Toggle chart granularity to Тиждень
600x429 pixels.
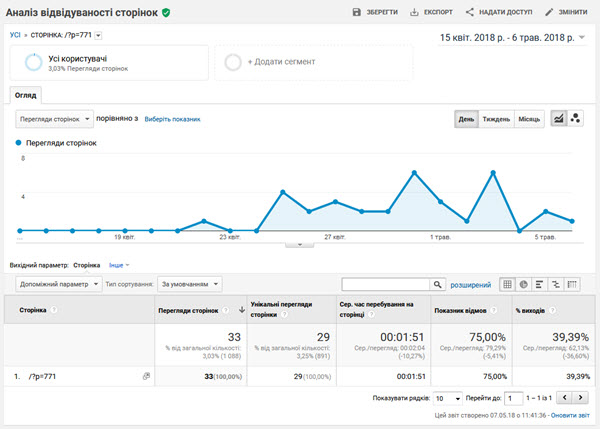[496, 119]
